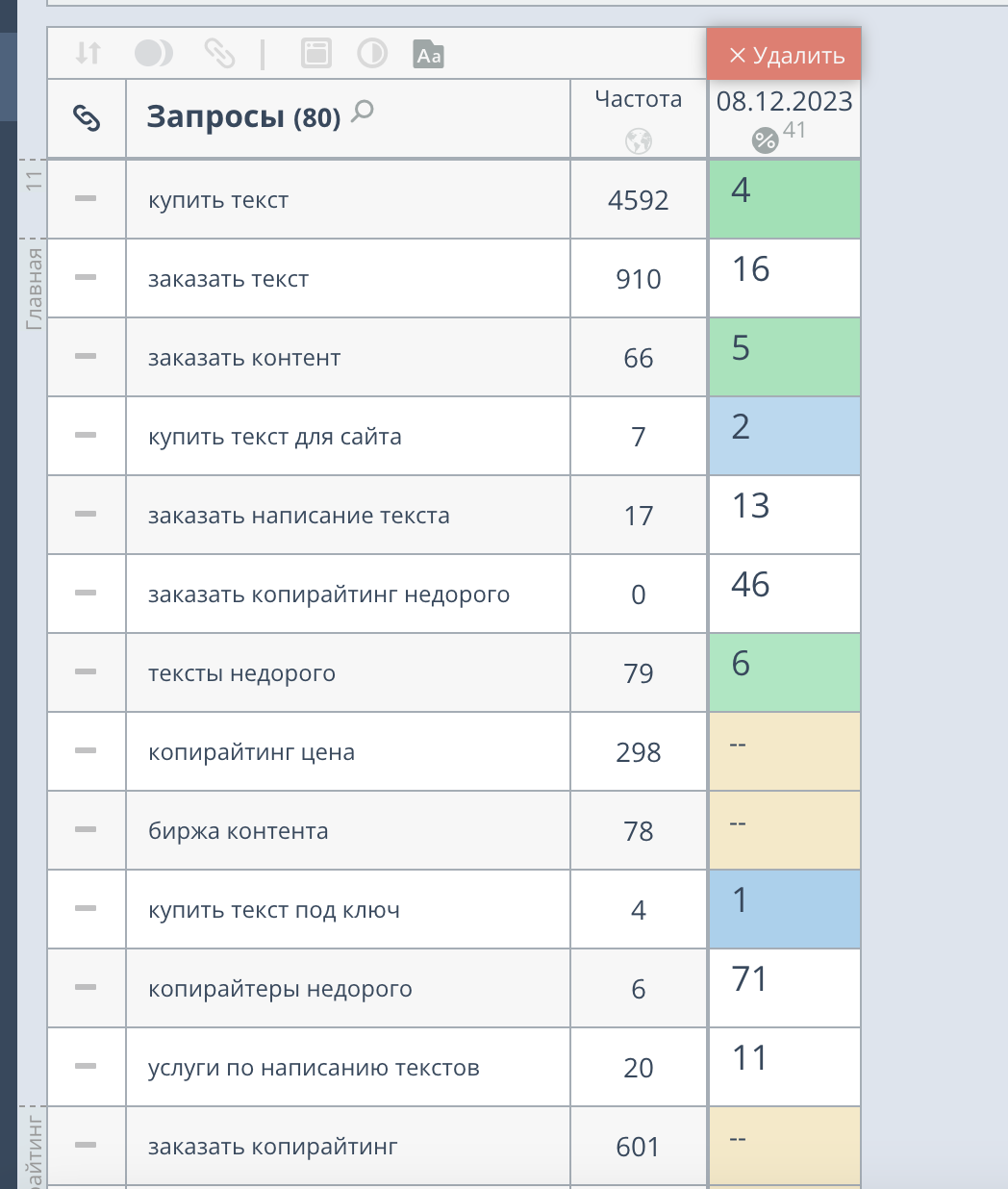
Task: Click the Запросы (80) column header
Action: [x=243, y=117]
